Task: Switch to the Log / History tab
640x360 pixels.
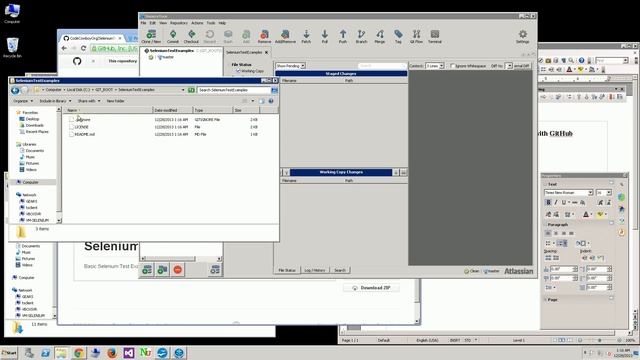Action: coord(315,270)
